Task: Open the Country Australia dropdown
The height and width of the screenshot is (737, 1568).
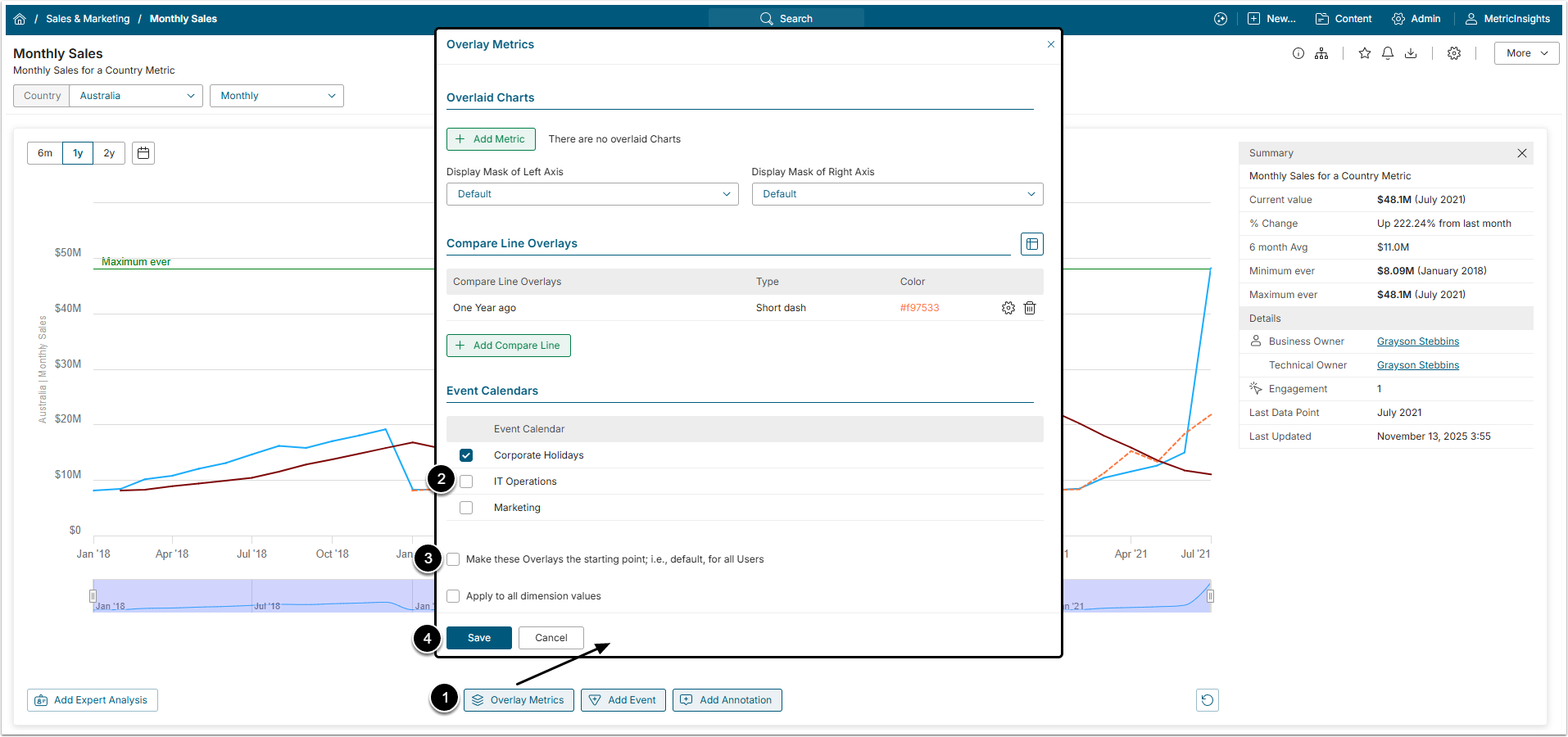Action: coord(136,96)
